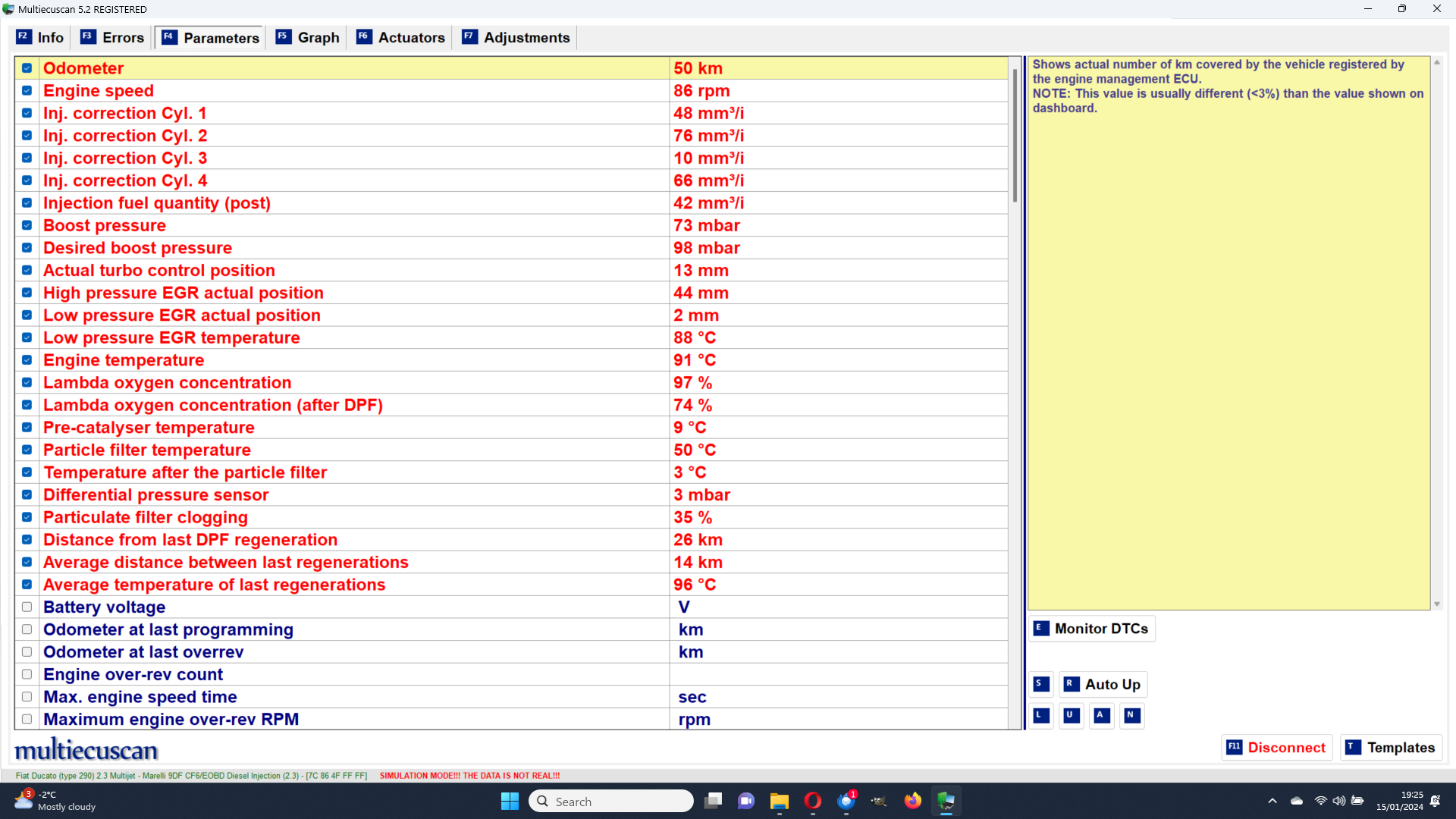Open the Graph tab

tap(308, 37)
